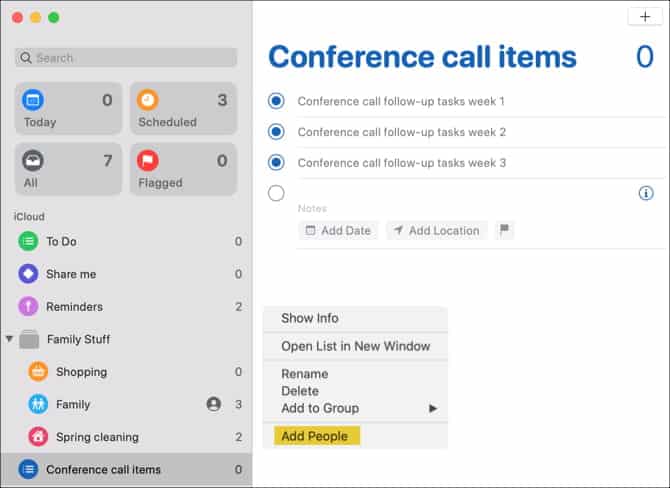Click Open List in New Window

[x=355, y=346]
